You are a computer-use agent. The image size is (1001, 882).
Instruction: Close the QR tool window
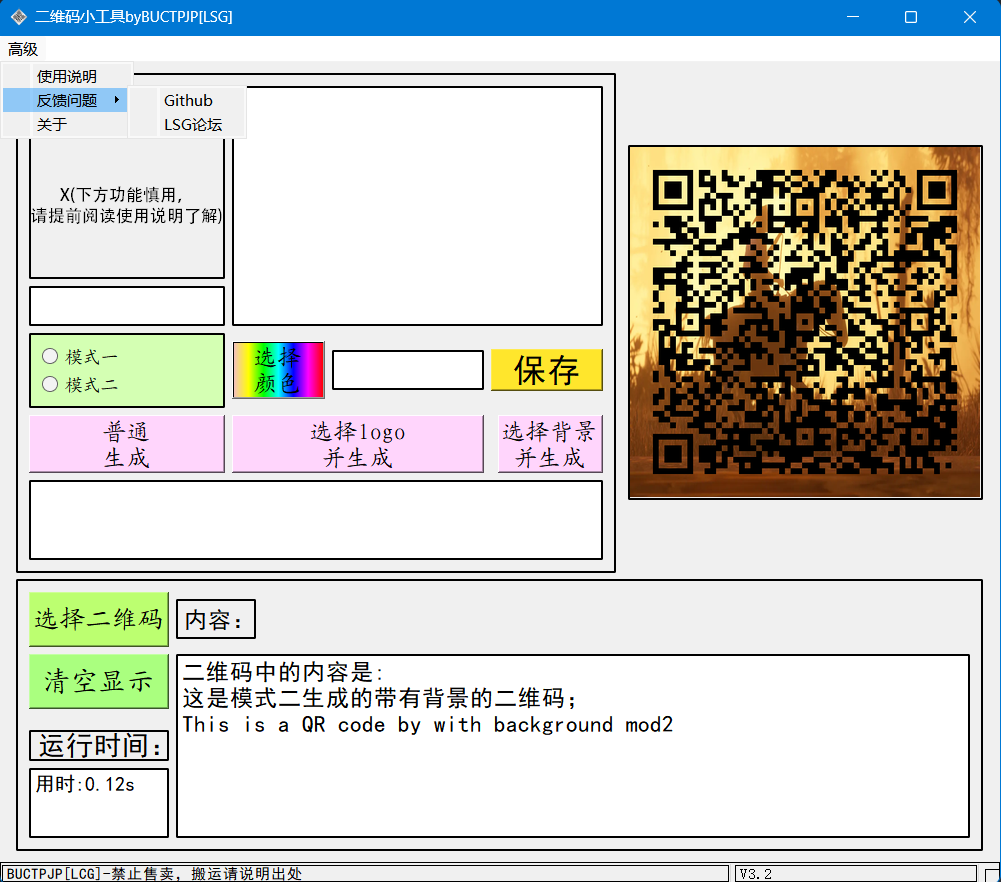pyautogui.click(x=970, y=17)
